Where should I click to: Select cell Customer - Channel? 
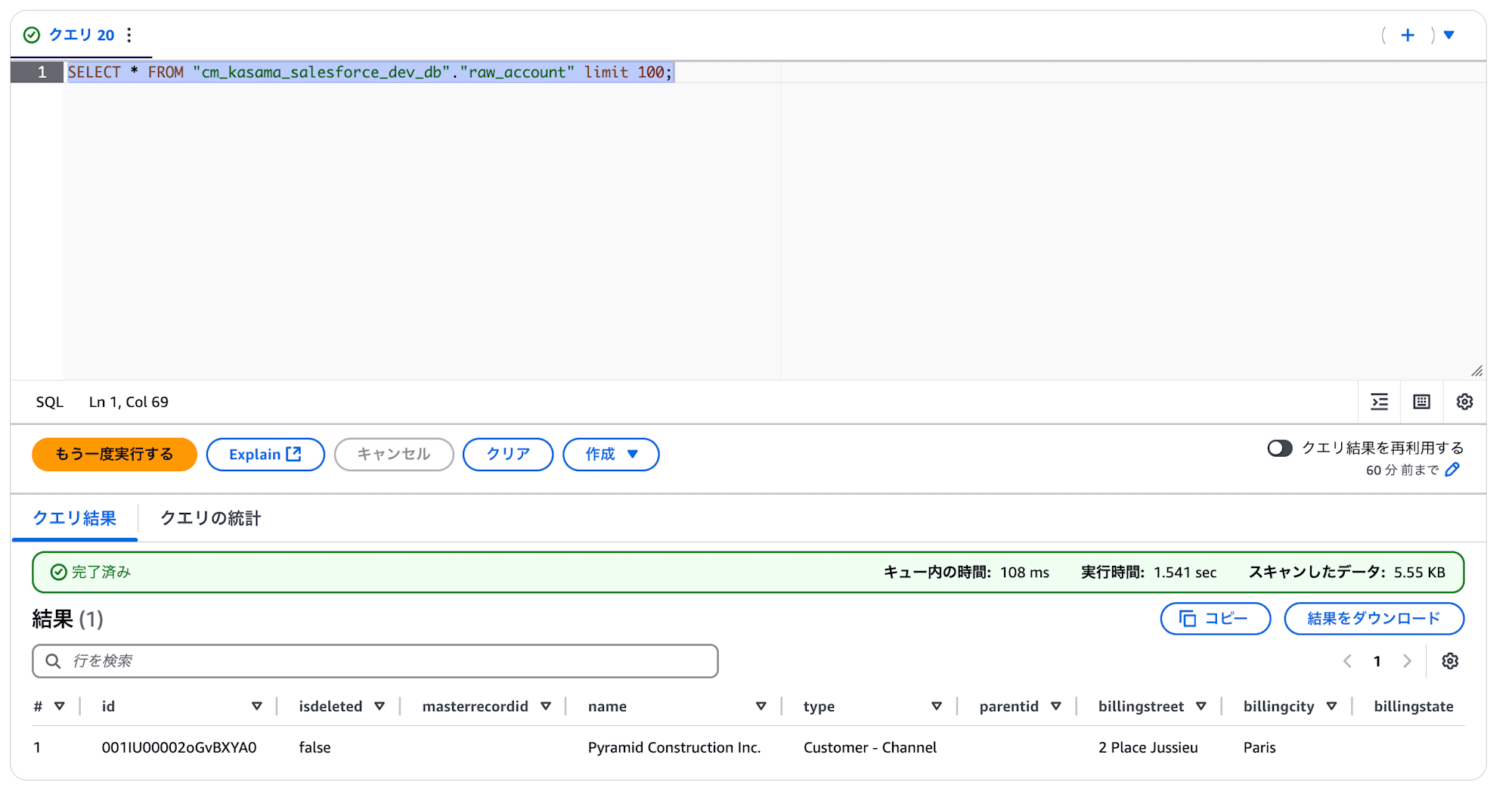pyautogui.click(x=870, y=747)
